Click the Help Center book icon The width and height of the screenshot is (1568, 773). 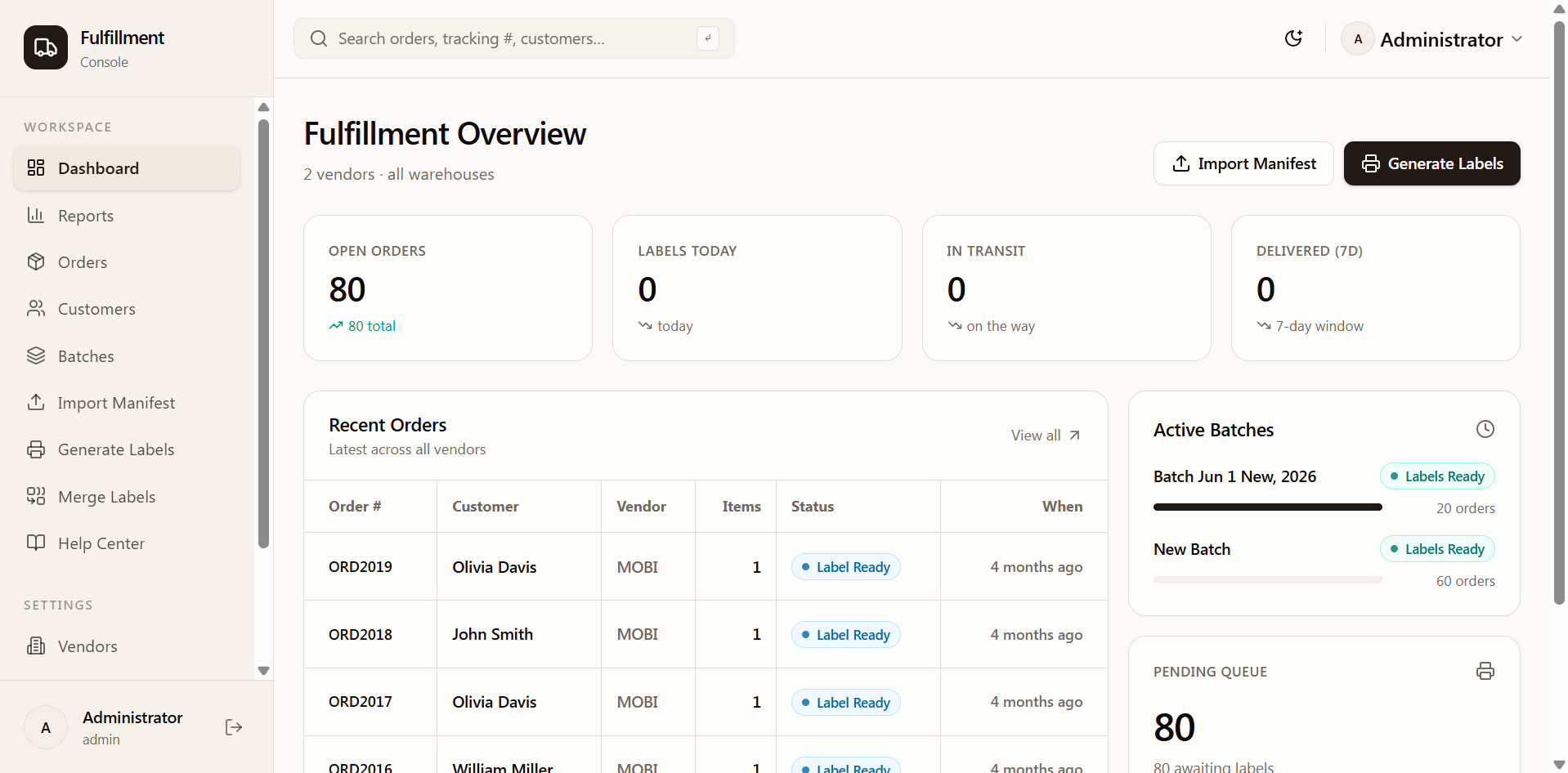[x=36, y=543]
